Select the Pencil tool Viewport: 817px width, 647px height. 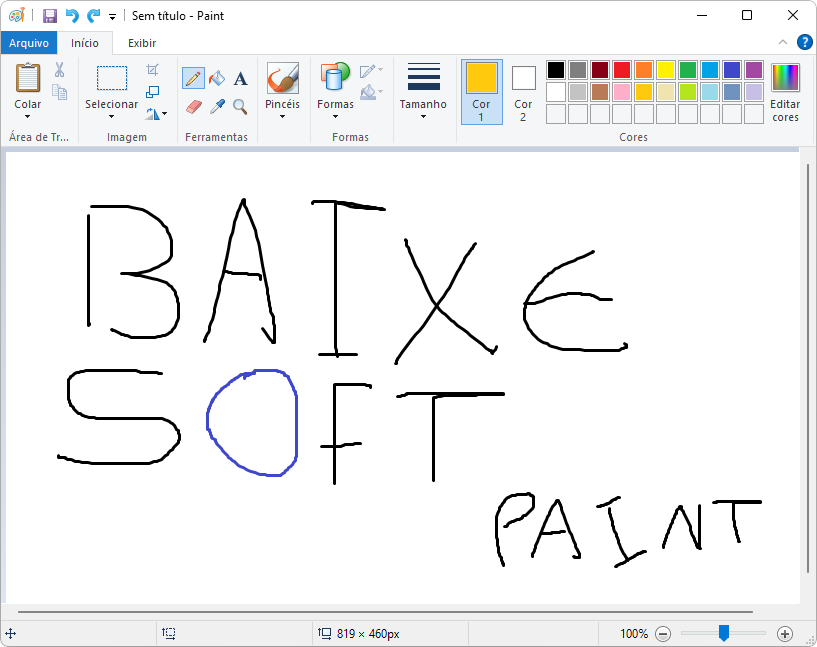click(193, 78)
